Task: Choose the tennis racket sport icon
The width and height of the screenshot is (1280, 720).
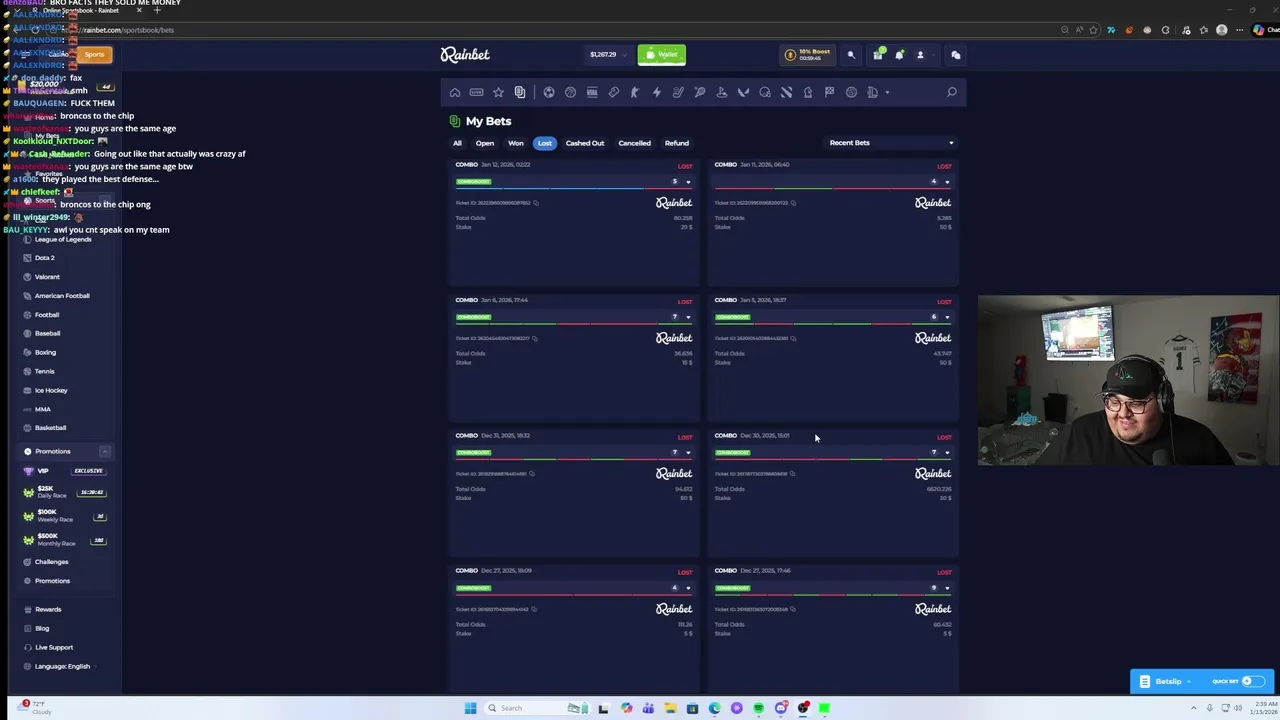Action: click(x=700, y=92)
